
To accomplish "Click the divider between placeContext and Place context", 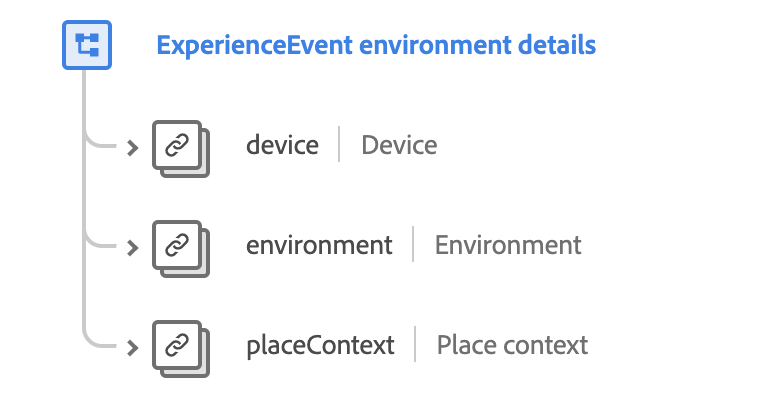I will click(415, 346).
